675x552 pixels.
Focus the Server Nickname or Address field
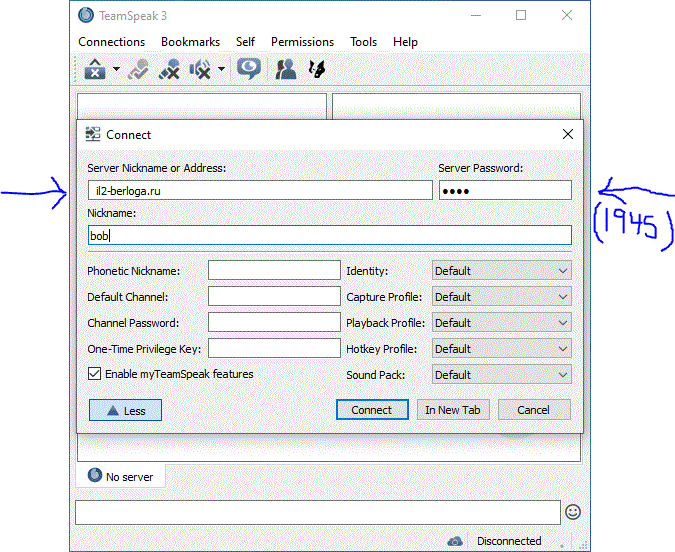click(x=260, y=190)
